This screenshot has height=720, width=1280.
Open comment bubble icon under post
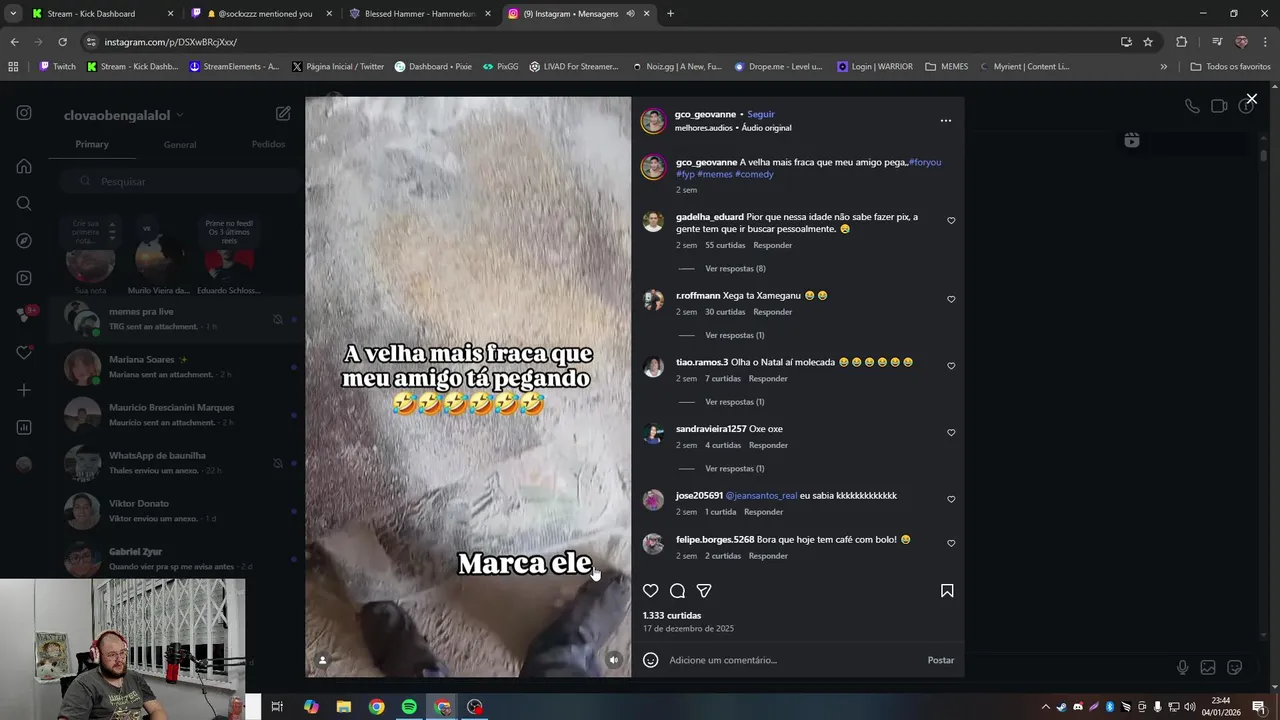pyautogui.click(x=677, y=591)
